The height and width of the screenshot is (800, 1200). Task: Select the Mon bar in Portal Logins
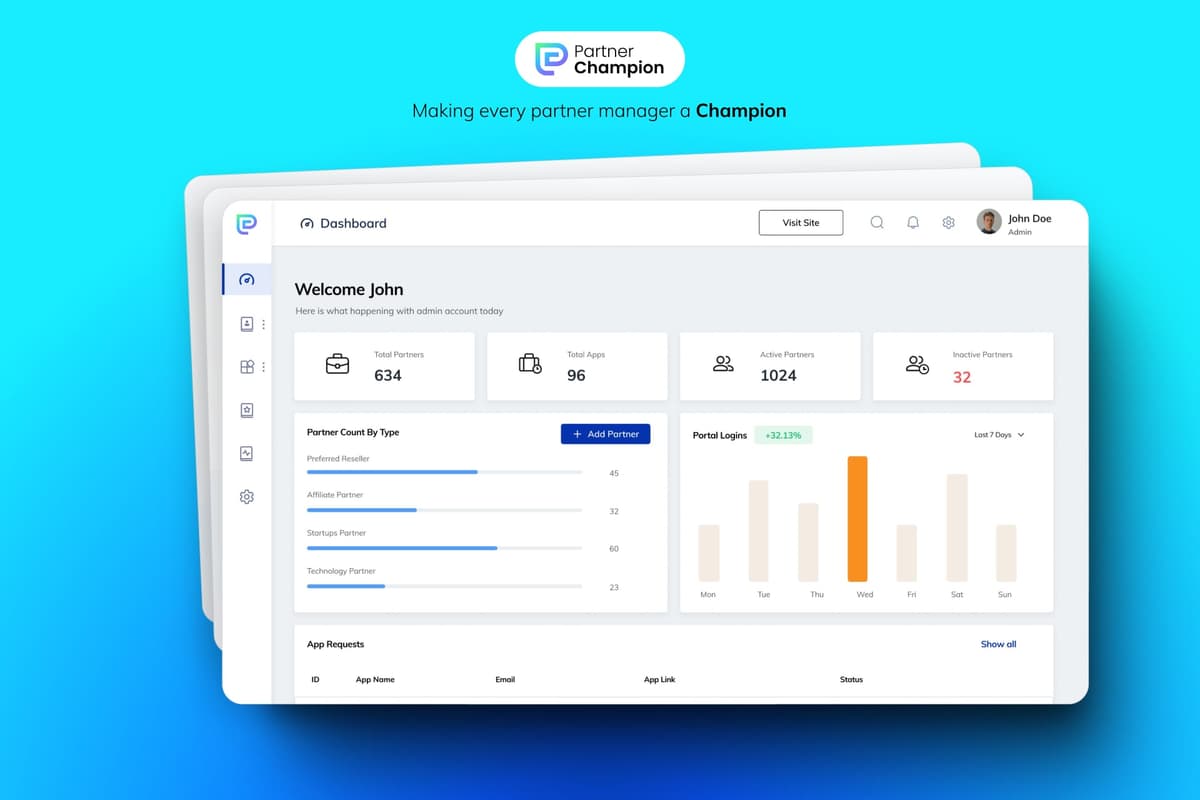pyautogui.click(x=709, y=553)
